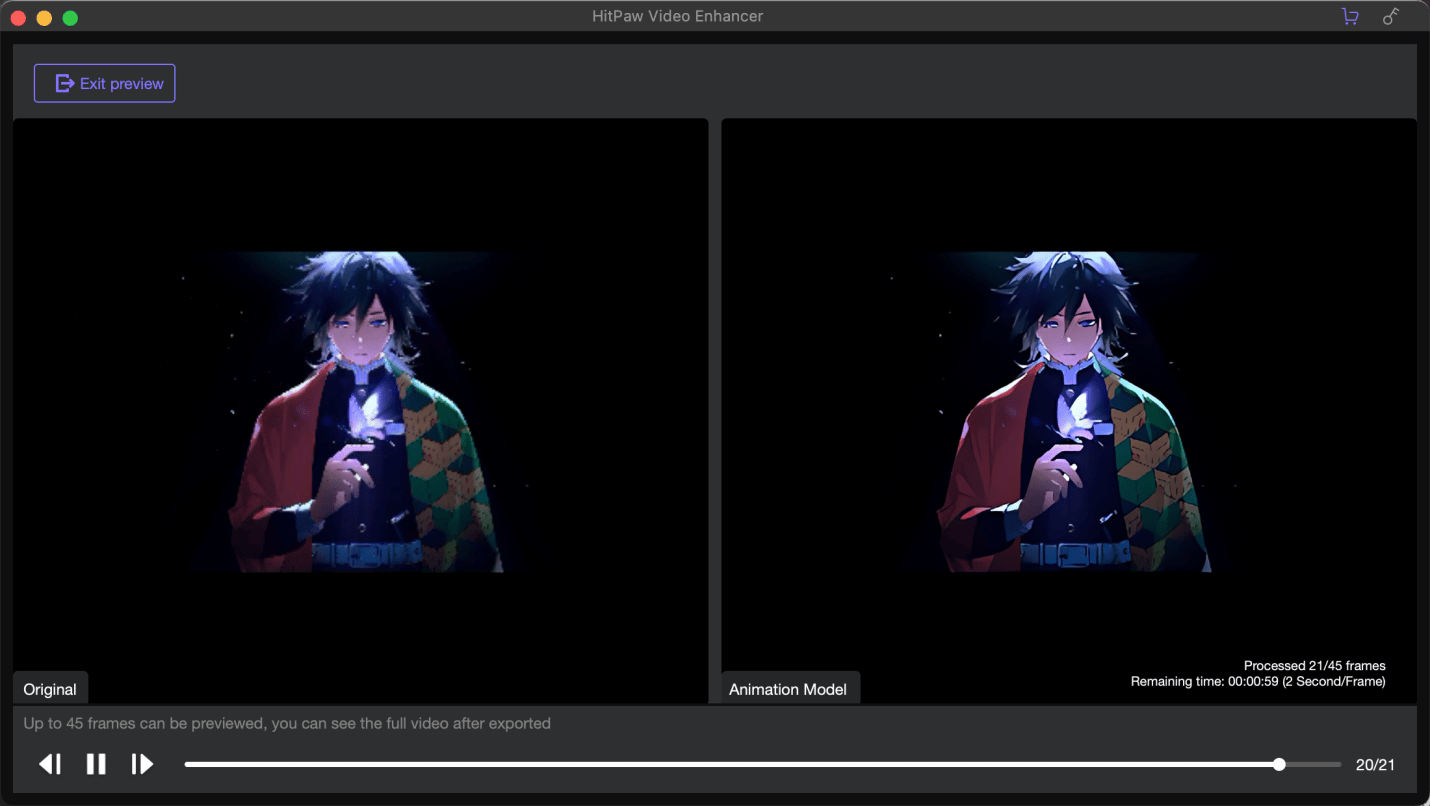Screen dimensions: 1430x806
Task: Select the Animation Model label tab
Action: click(x=788, y=689)
